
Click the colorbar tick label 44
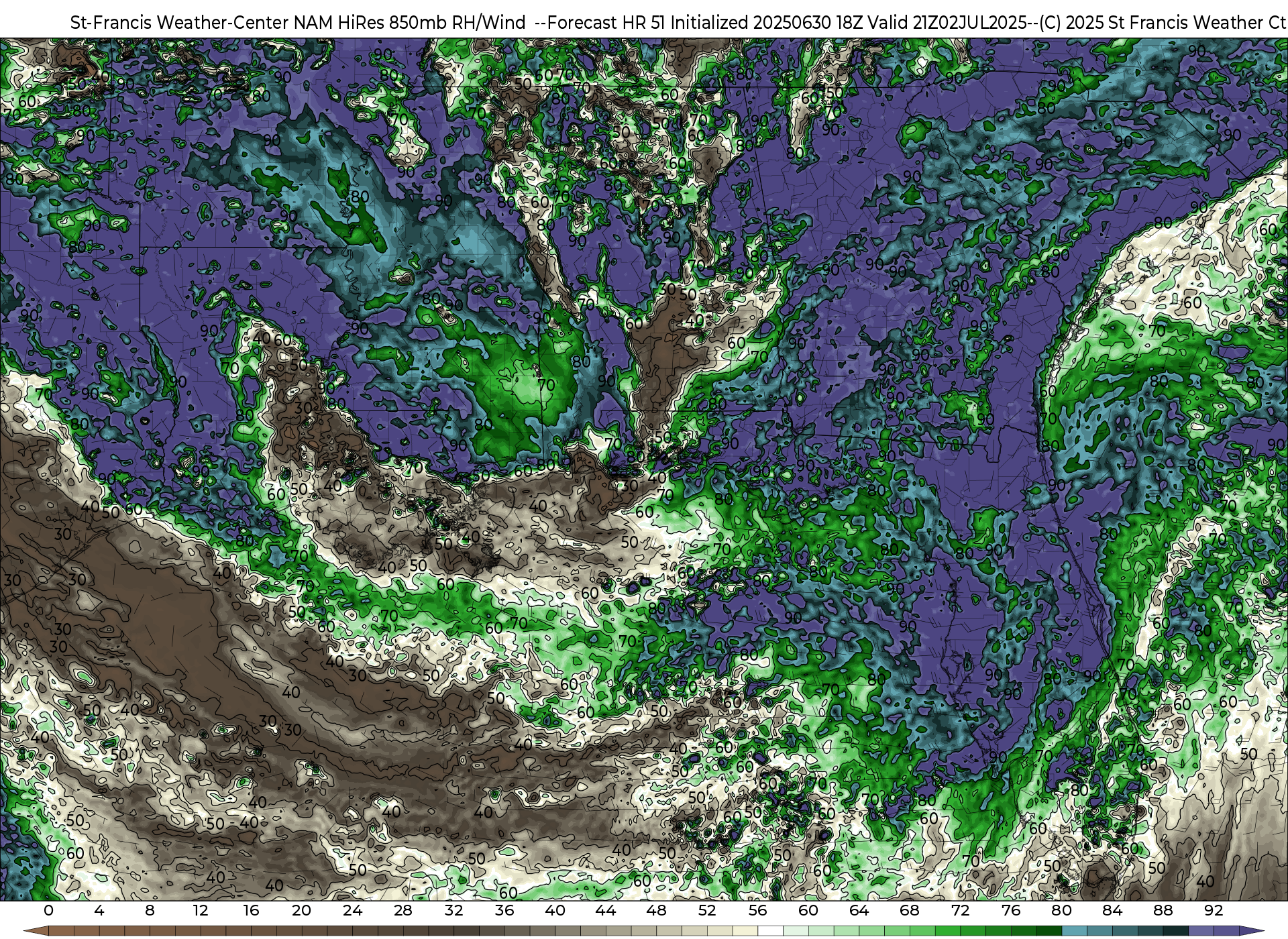pos(606,910)
